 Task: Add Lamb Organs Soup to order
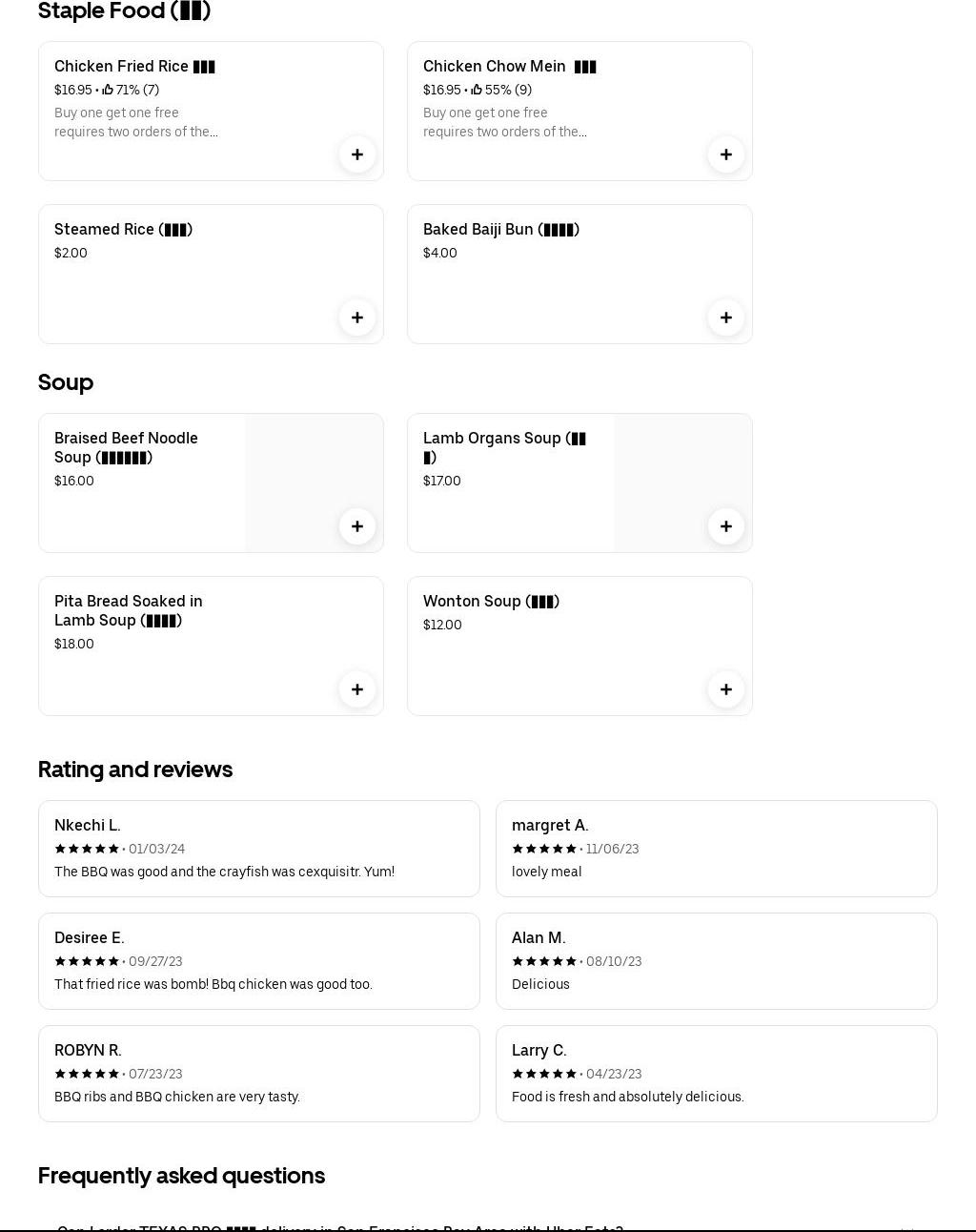pos(726,526)
